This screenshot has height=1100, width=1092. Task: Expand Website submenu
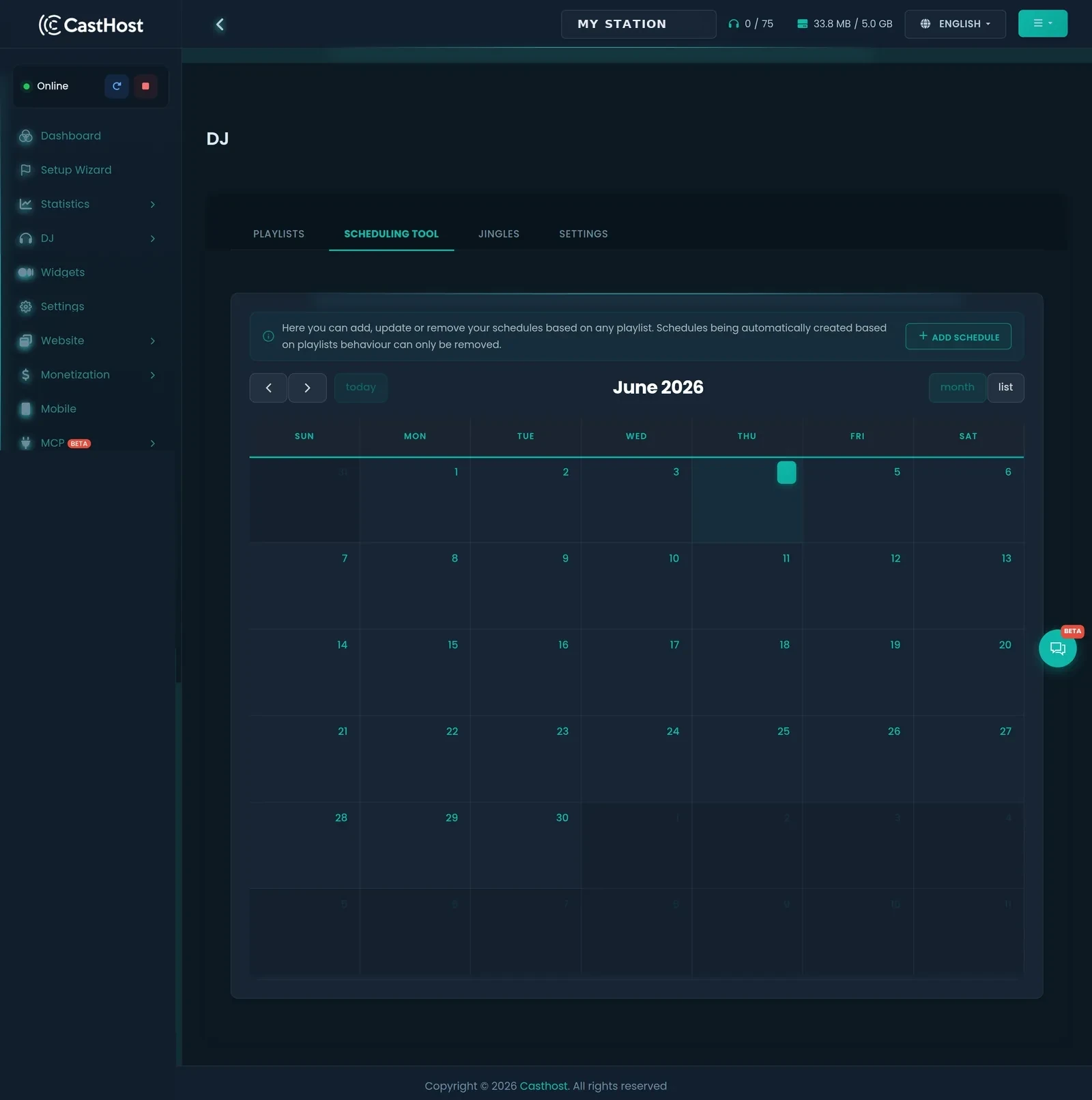[x=152, y=341]
